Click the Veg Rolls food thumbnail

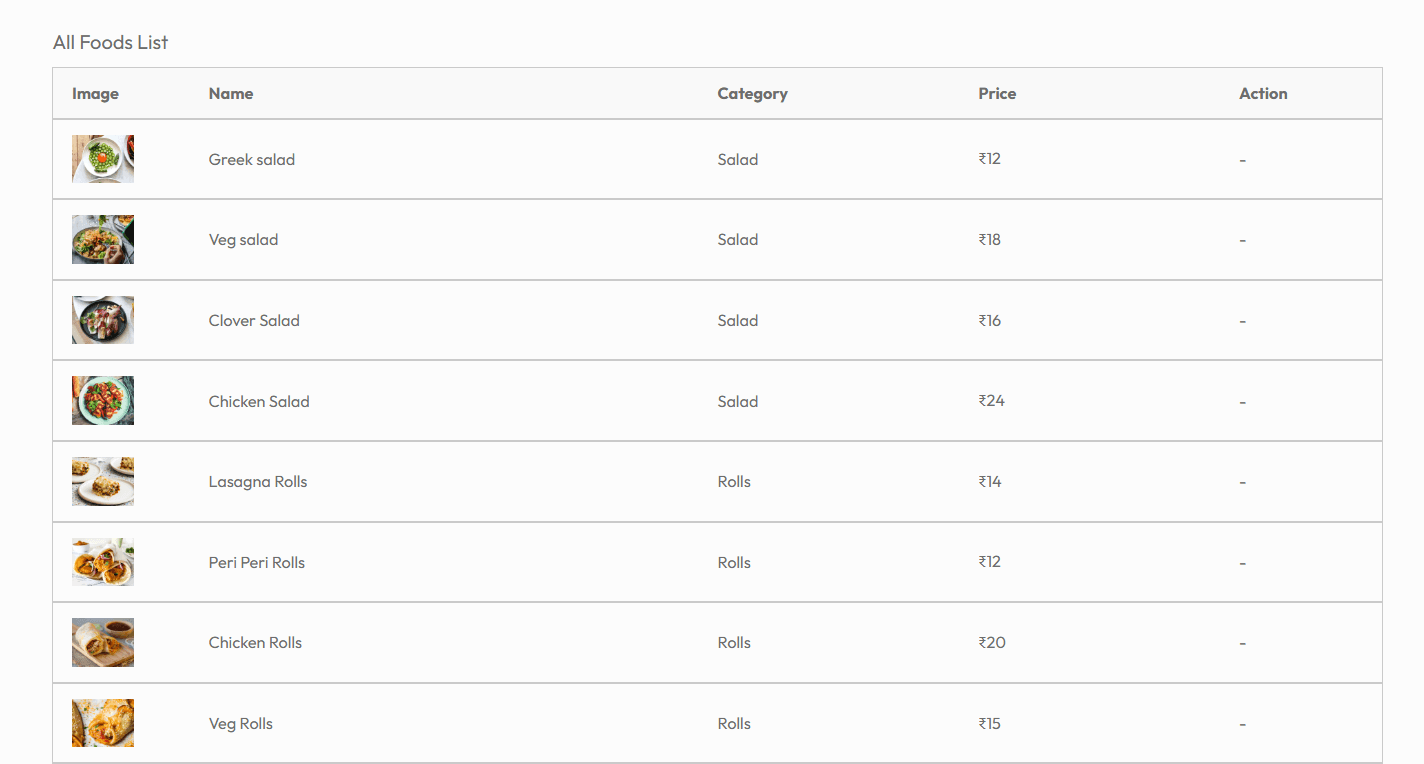click(103, 723)
